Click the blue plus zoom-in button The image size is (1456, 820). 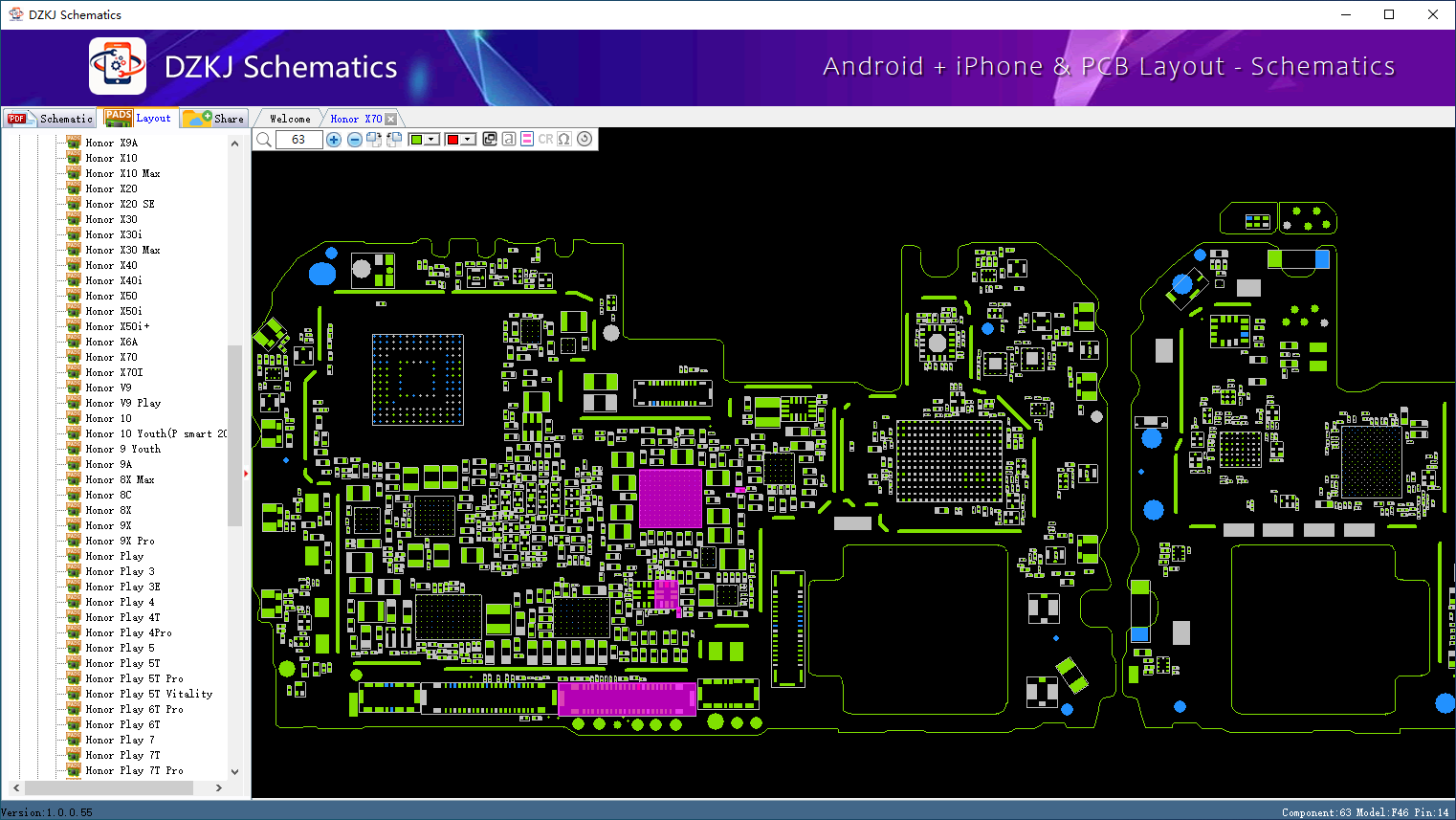point(334,140)
